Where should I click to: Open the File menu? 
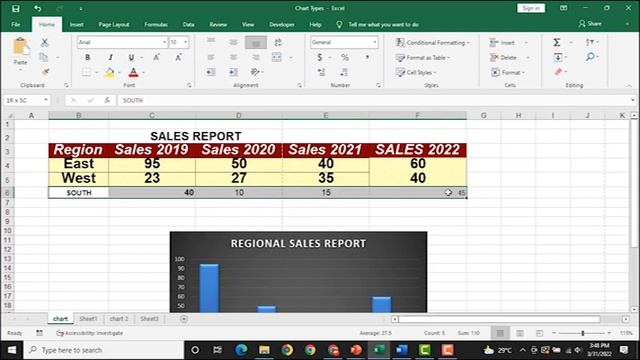[16, 24]
